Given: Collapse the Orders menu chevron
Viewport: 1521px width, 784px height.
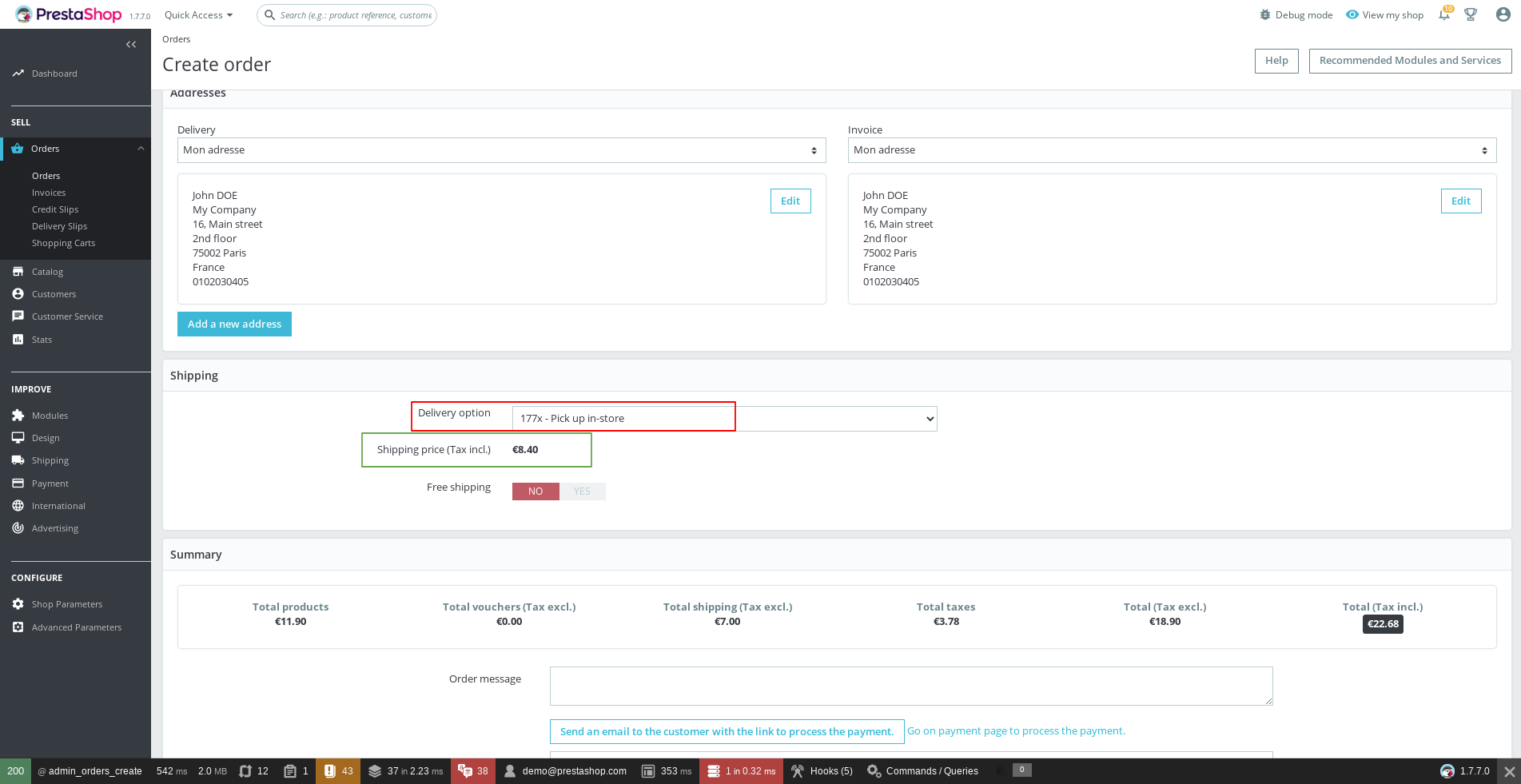Looking at the screenshot, I should pos(141,148).
